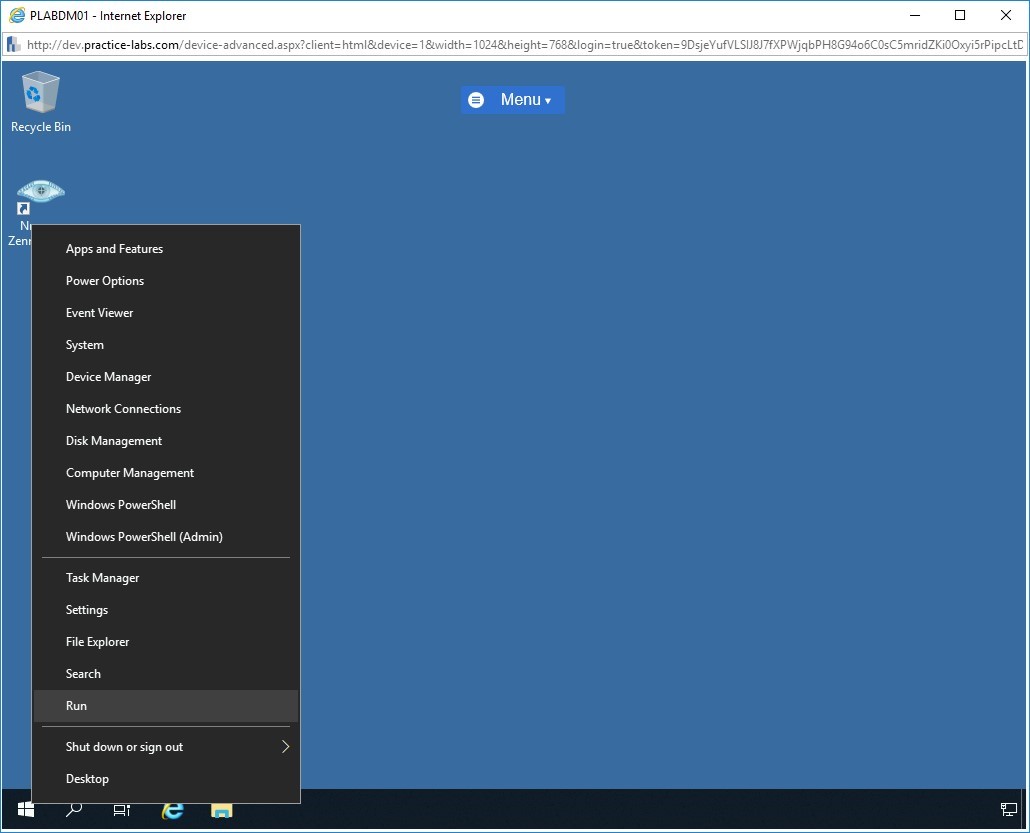Open Event Viewer from the menu
1030x833 pixels.
pos(99,312)
